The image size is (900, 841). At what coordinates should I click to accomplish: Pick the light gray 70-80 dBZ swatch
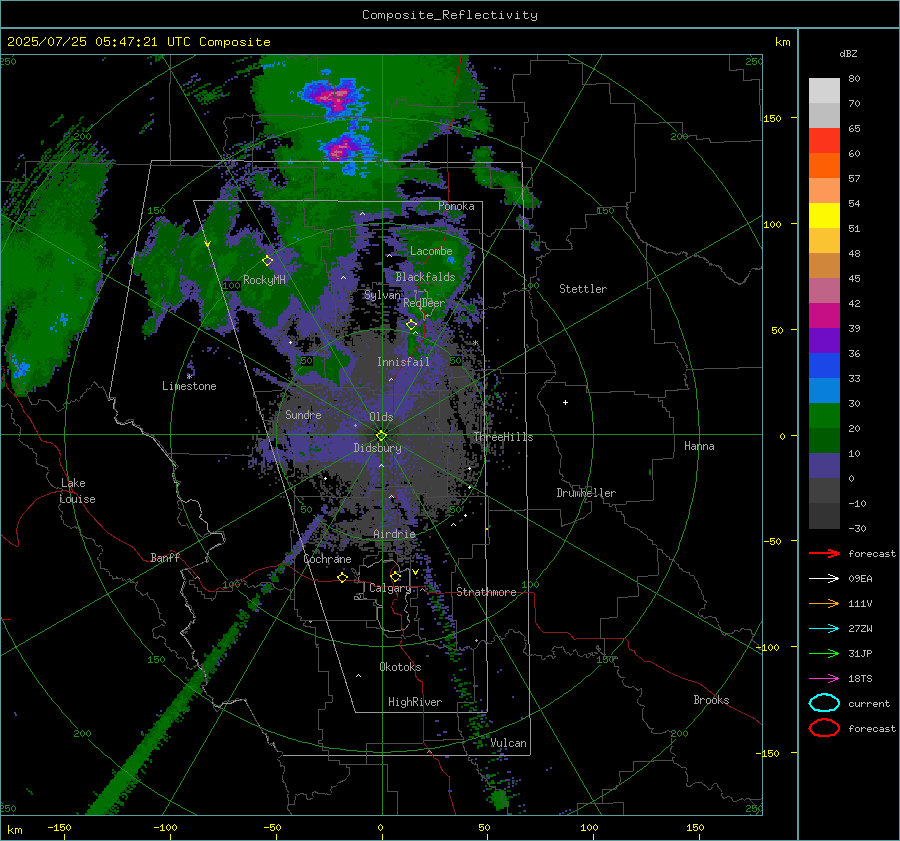(824, 91)
